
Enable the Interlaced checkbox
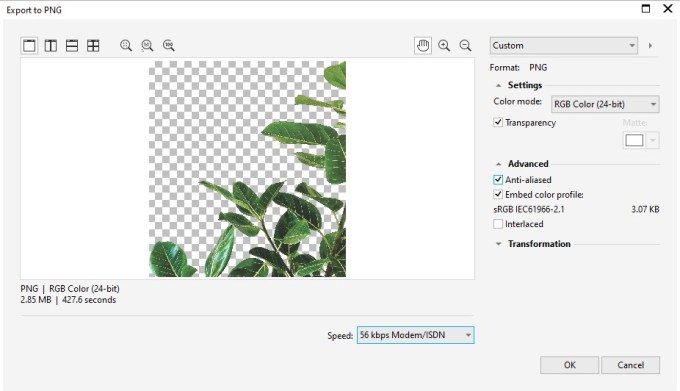coord(498,224)
